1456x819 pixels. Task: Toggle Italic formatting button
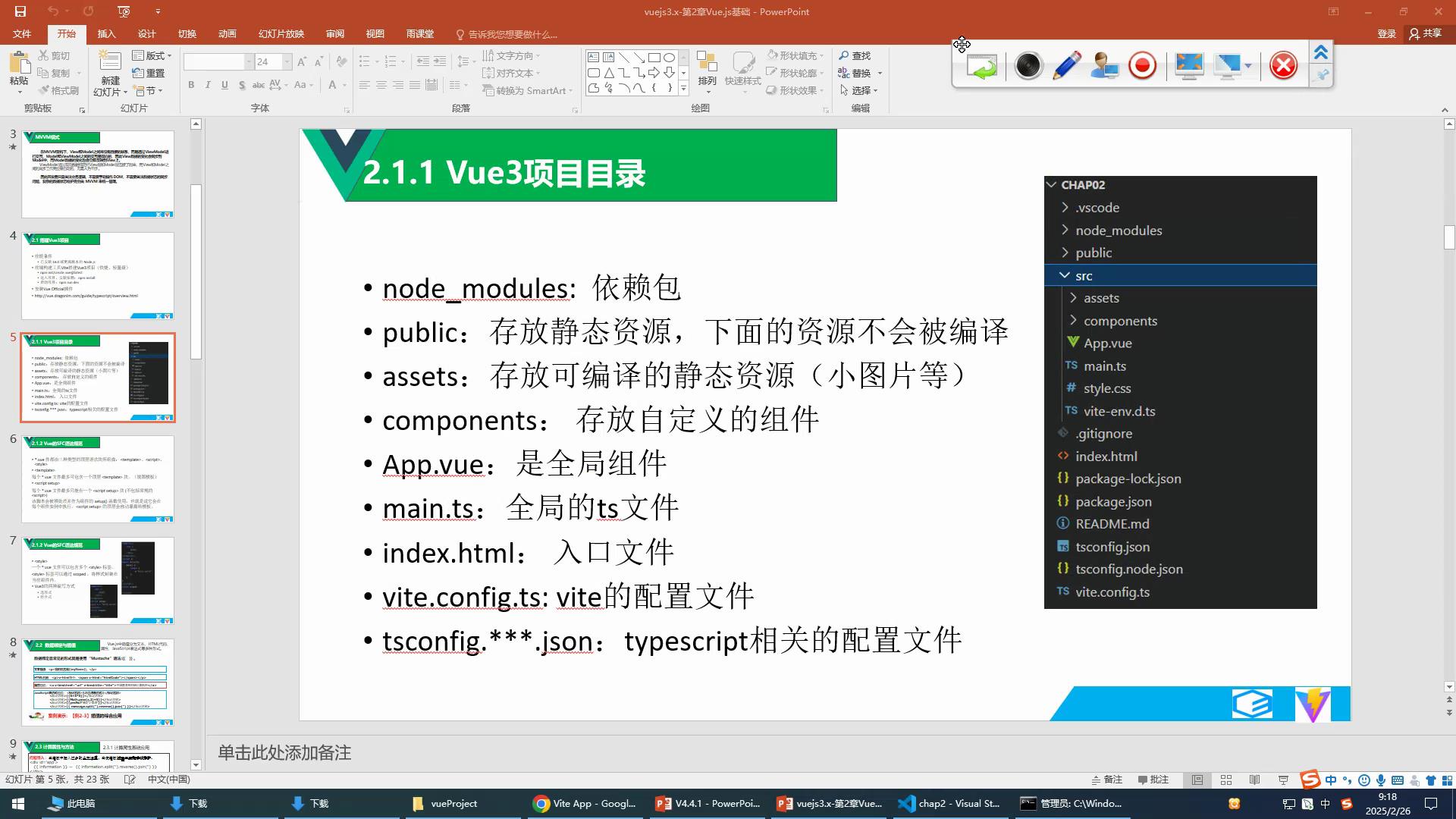point(208,85)
